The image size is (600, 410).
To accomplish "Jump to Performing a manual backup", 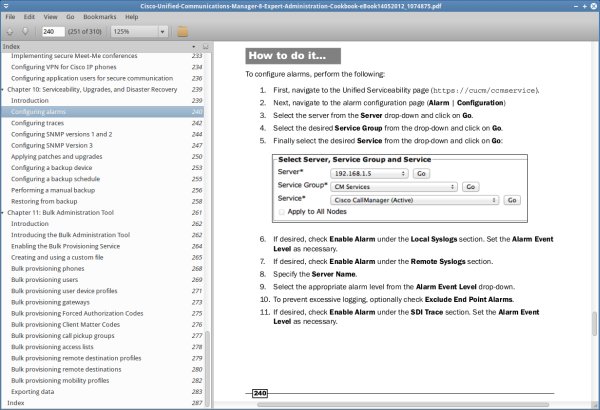I will (x=54, y=190).
